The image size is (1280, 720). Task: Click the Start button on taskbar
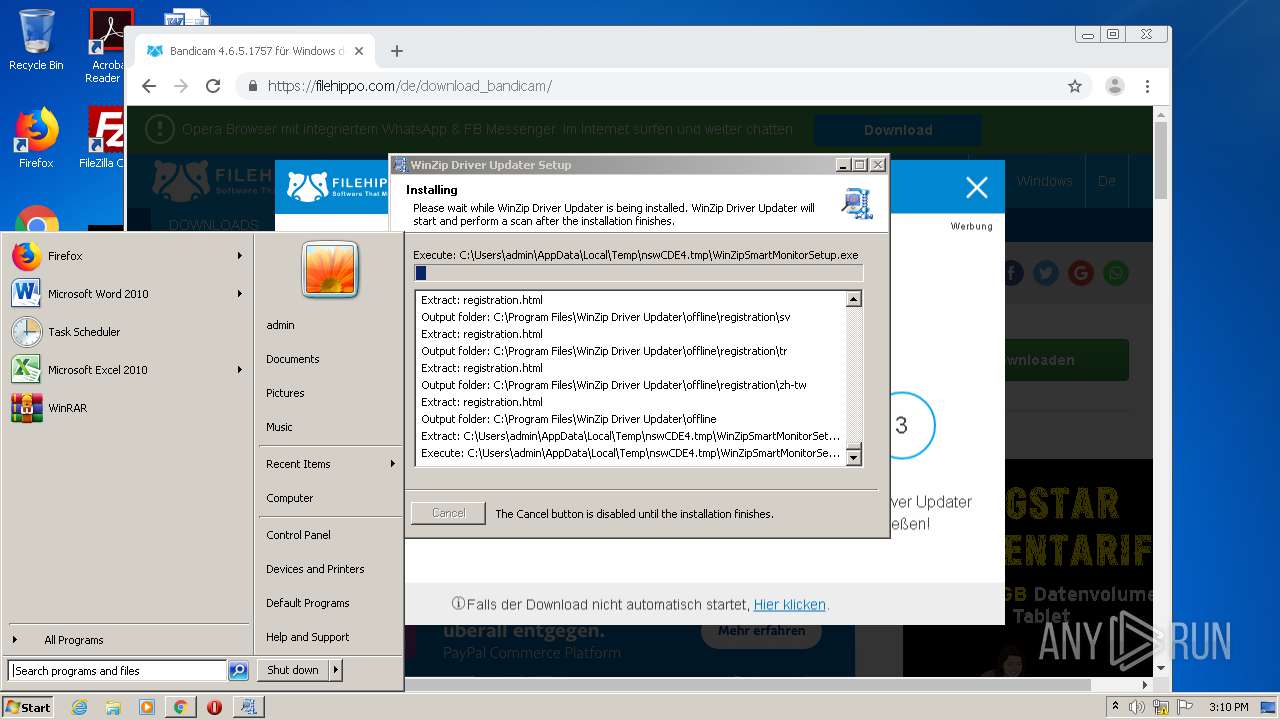point(28,707)
